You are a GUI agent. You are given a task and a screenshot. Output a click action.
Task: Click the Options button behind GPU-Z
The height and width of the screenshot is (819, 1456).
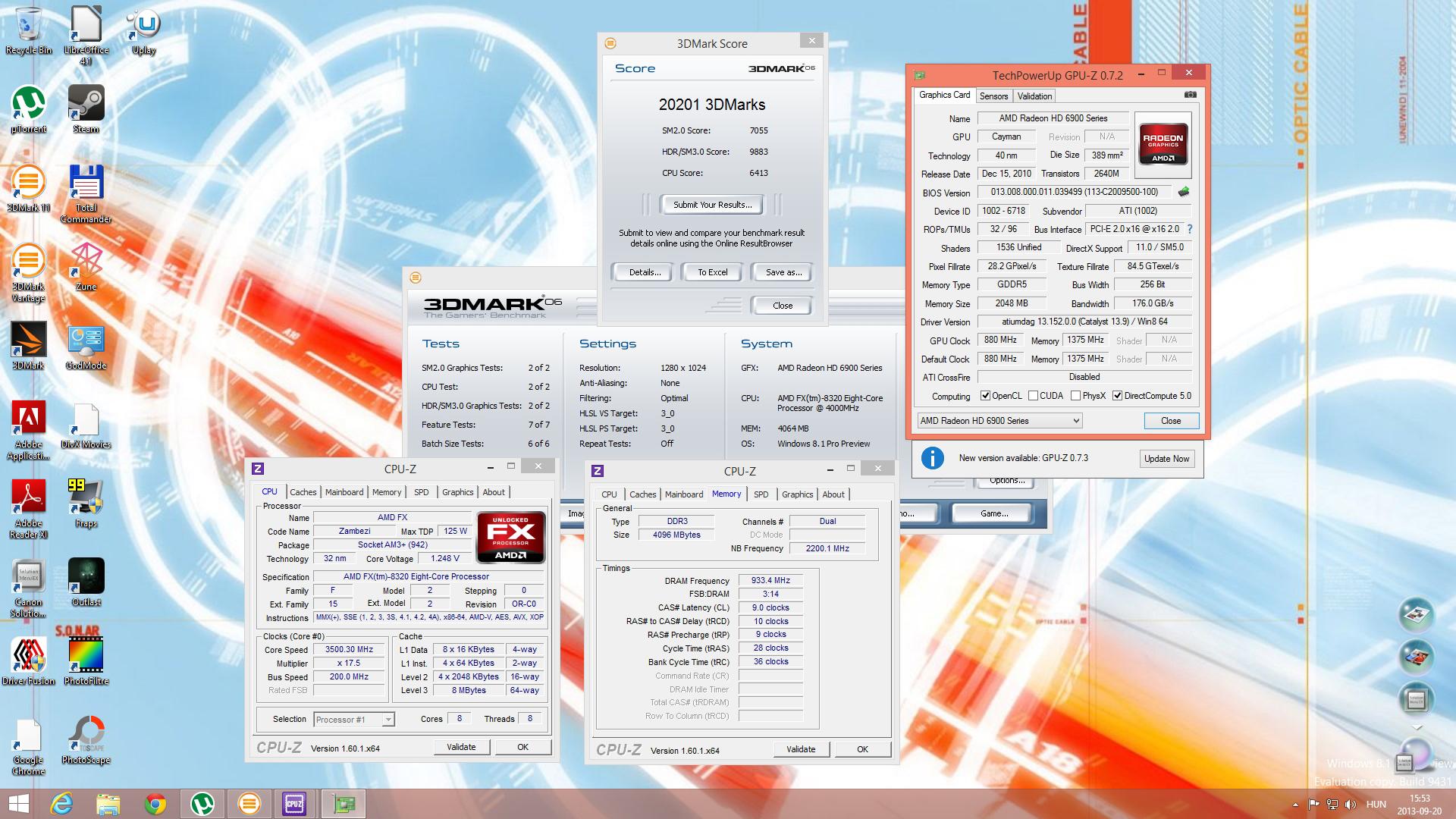coord(1007,482)
